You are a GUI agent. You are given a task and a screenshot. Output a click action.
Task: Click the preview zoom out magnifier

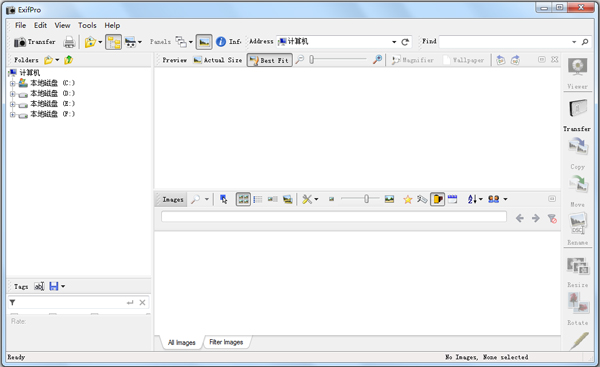tap(300, 59)
